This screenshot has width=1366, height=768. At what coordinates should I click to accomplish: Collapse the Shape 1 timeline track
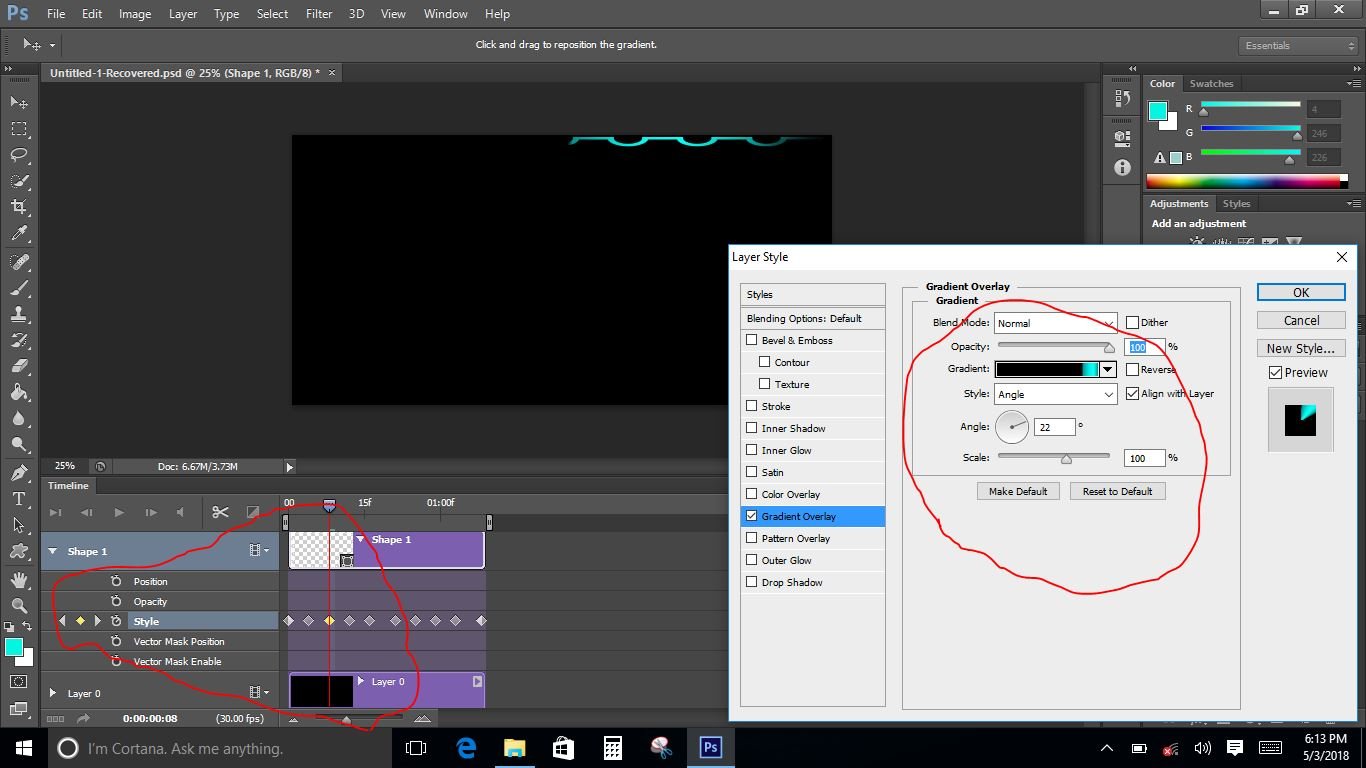tap(52, 551)
